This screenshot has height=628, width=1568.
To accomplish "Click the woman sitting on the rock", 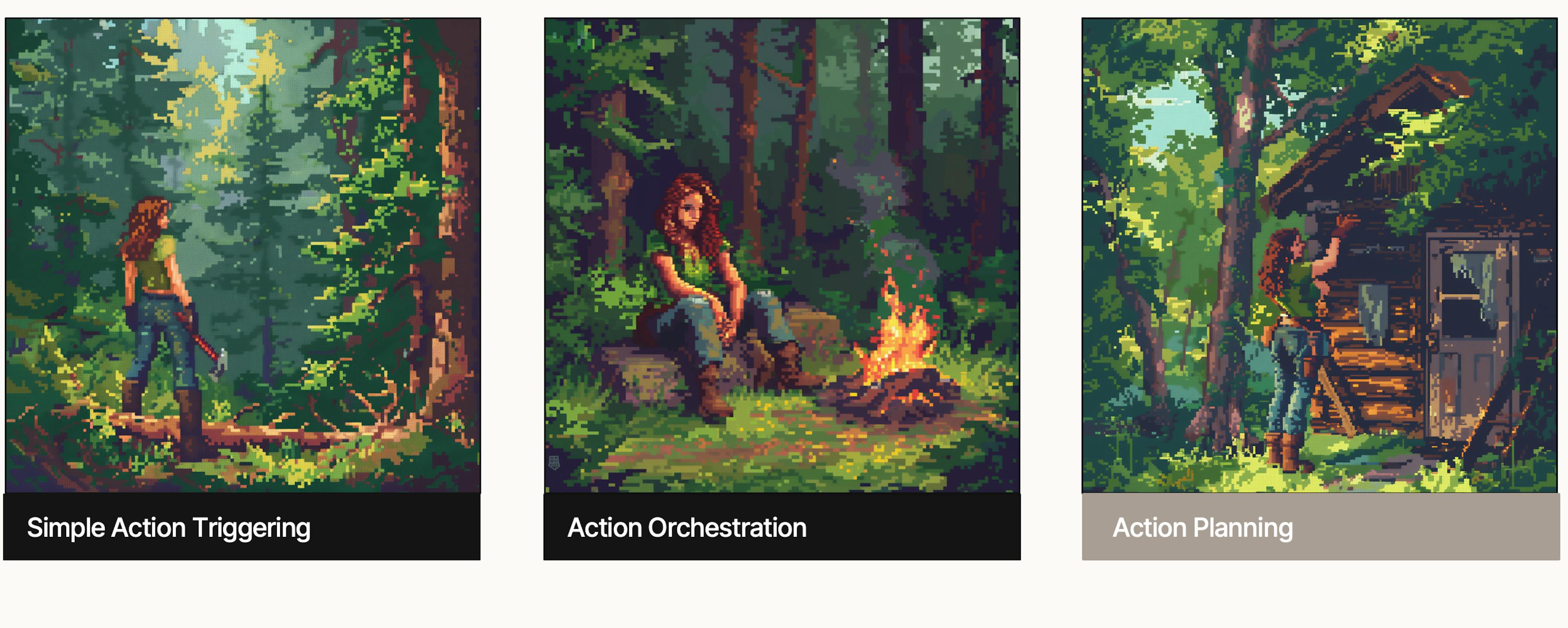I will pos(718,293).
